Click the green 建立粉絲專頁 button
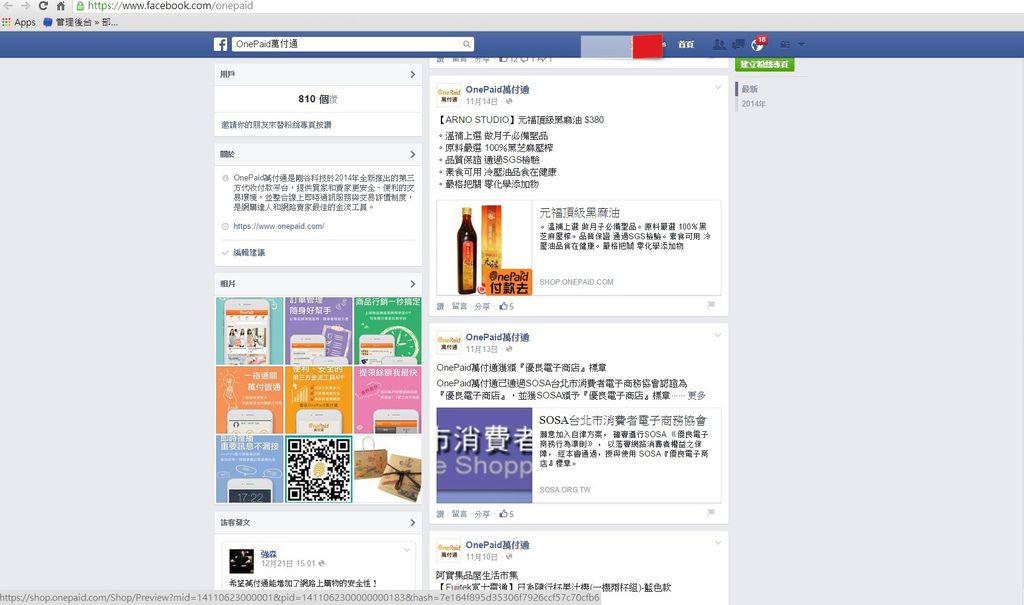Viewport: 1024px width, 605px height. coord(764,64)
